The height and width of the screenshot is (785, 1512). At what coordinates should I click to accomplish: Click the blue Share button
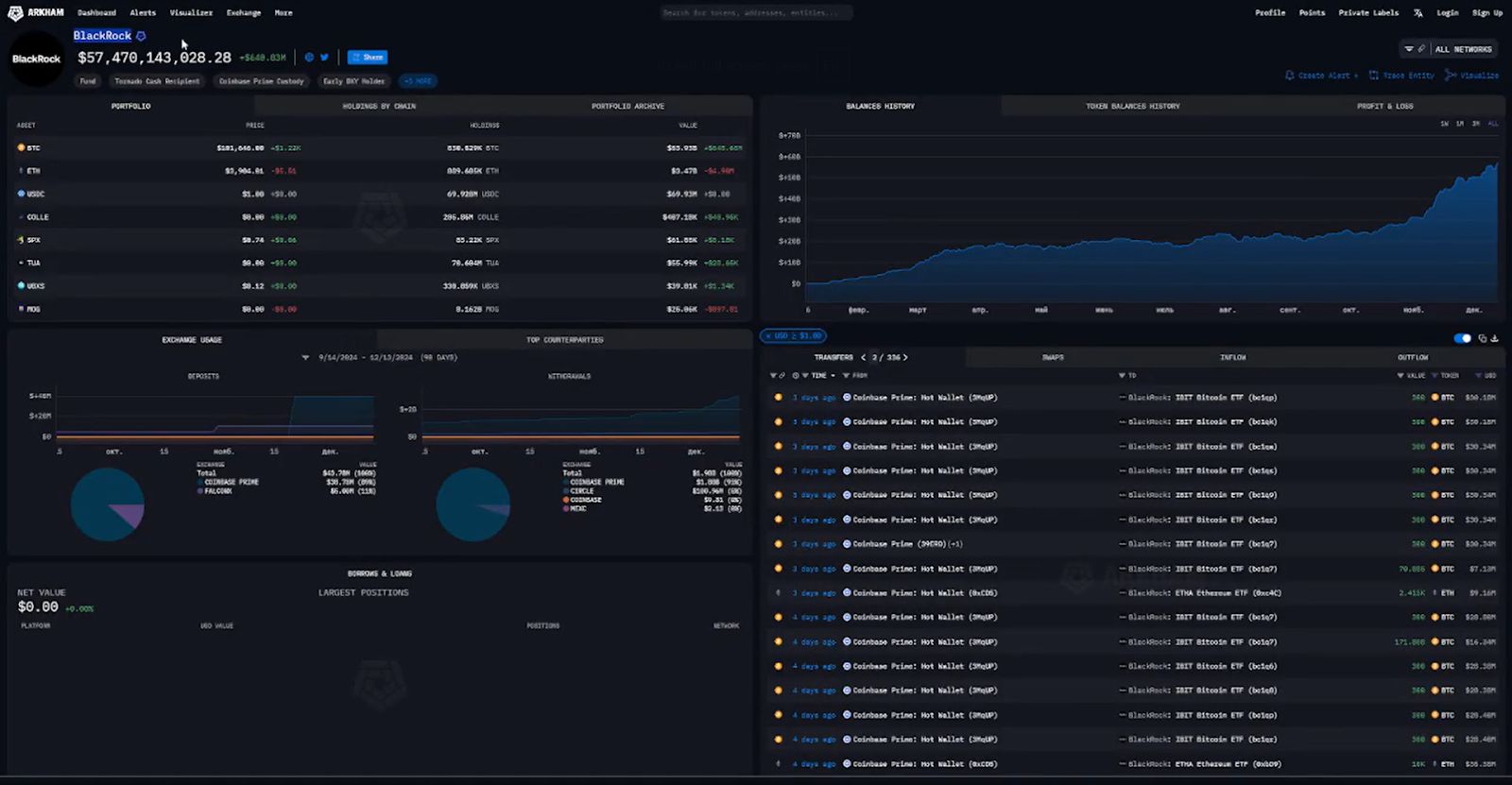click(367, 58)
